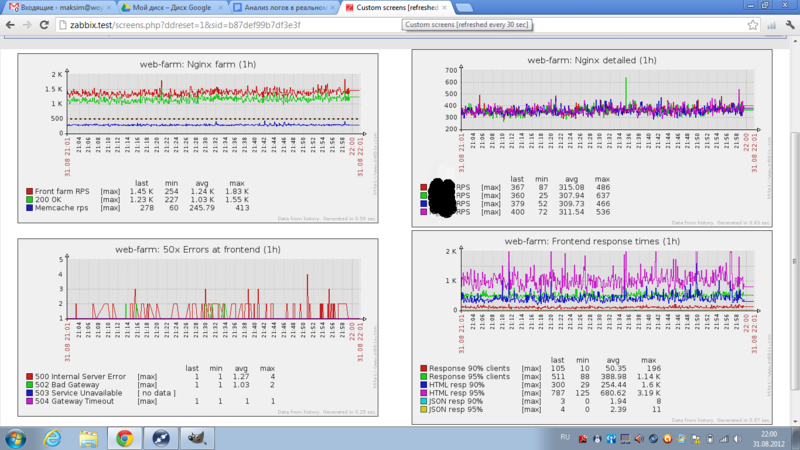Click the '502 Bad Gateway' legend entry
This screenshot has width=800, height=450.
tap(67, 385)
